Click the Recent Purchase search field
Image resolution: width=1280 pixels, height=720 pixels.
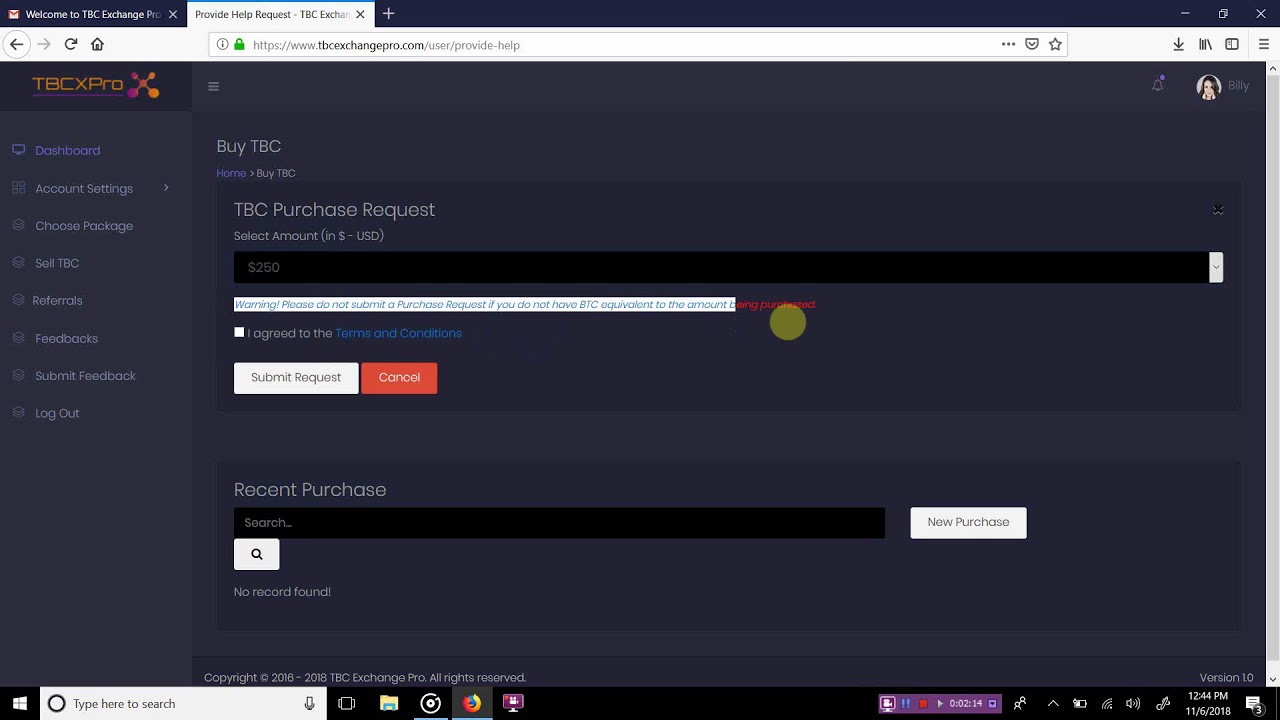[559, 522]
